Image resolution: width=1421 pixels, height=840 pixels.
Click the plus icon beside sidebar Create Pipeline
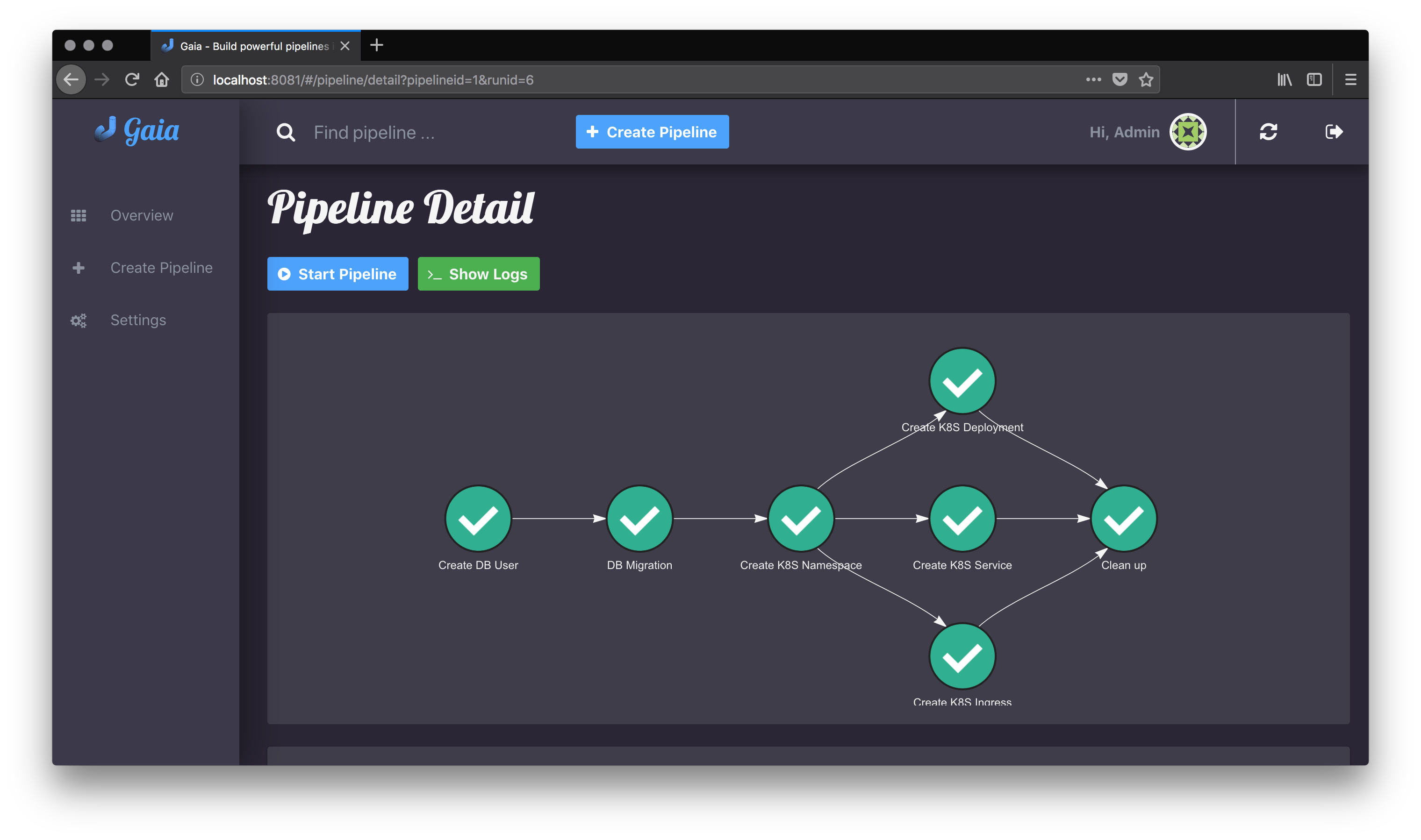click(78, 268)
